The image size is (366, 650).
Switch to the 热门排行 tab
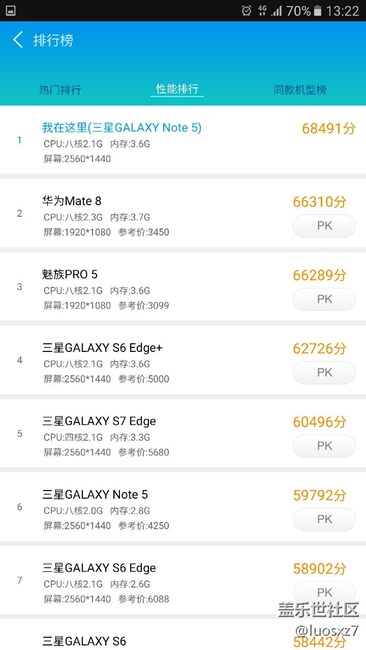pos(60,90)
